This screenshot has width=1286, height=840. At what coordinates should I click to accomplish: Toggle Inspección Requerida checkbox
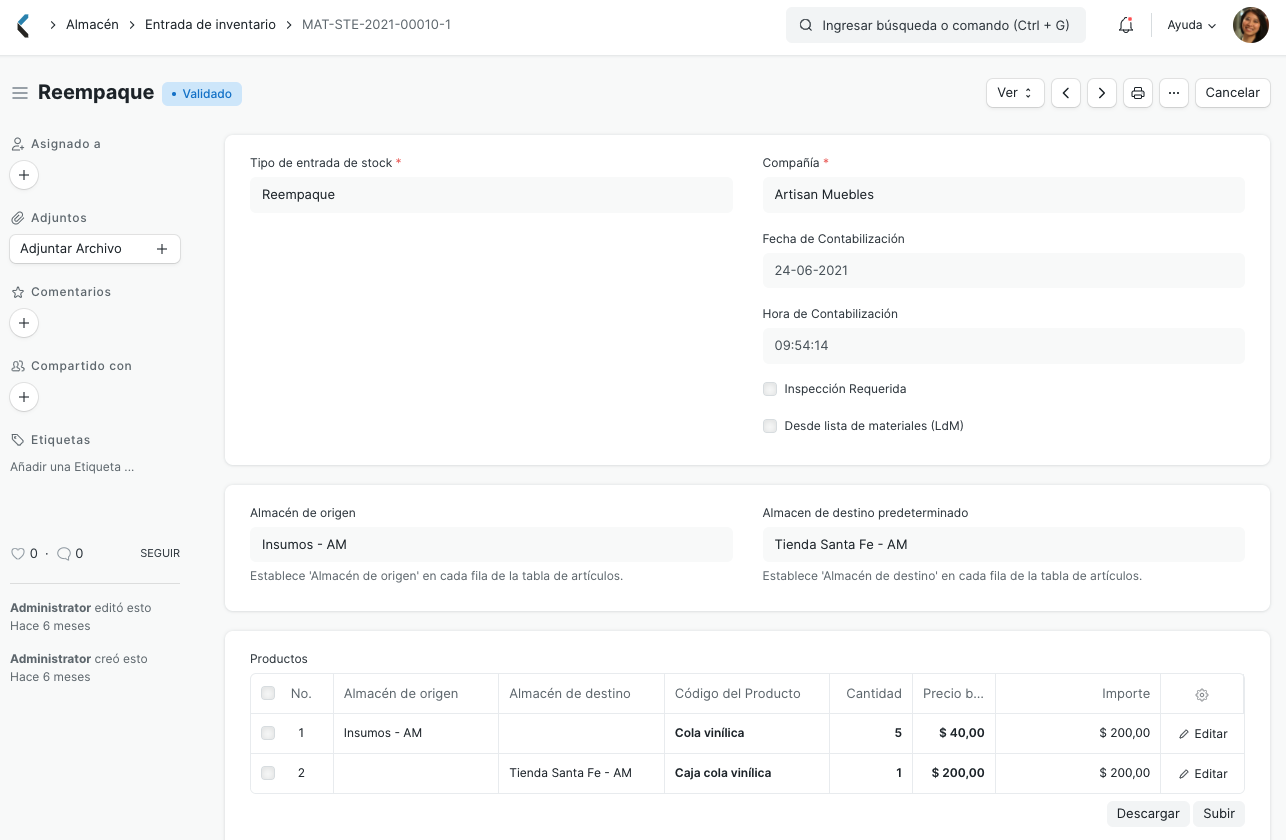coord(770,389)
